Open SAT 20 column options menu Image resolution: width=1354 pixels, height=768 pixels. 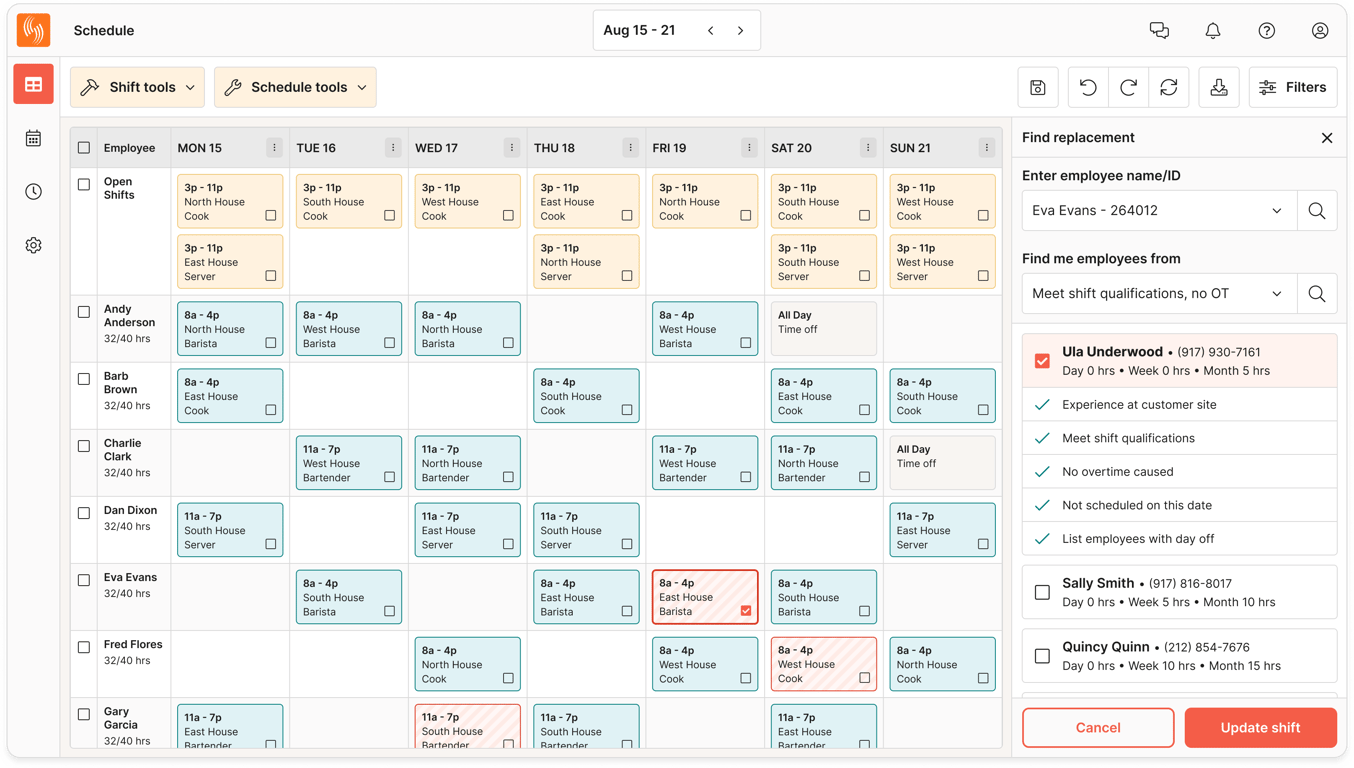868,148
